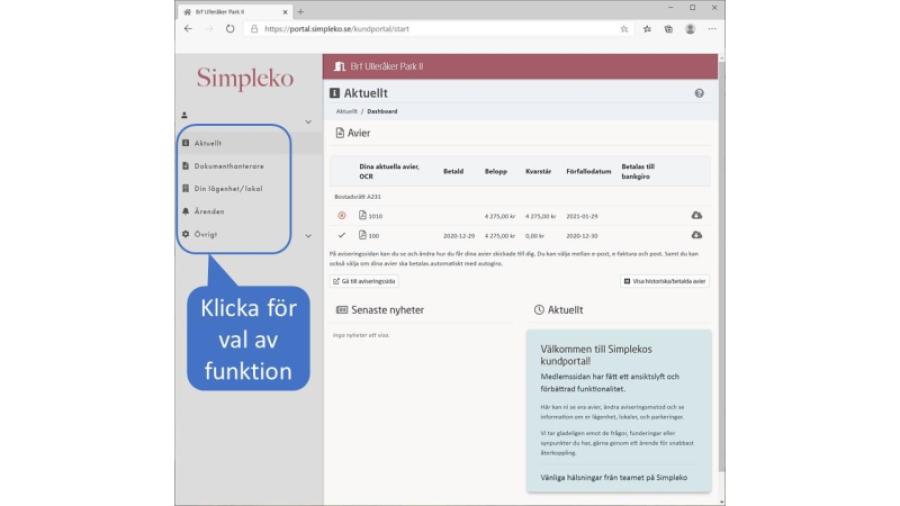Image resolution: width=900 pixels, height=506 pixels.
Task: Click the user profile icon in sidebar
Action: click(x=184, y=115)
